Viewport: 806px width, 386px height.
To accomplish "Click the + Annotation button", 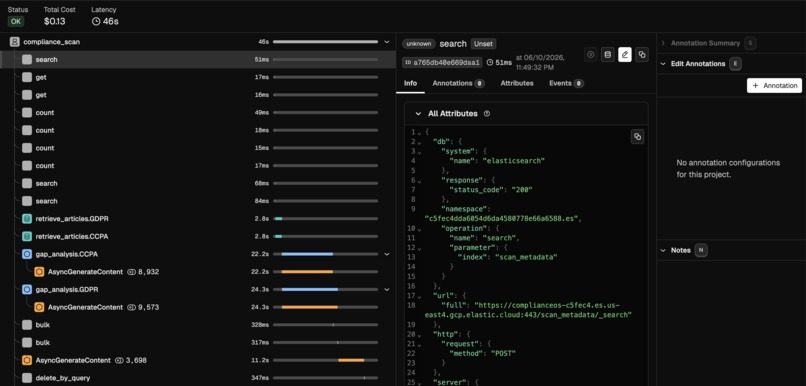I will (x=774, y=86).
